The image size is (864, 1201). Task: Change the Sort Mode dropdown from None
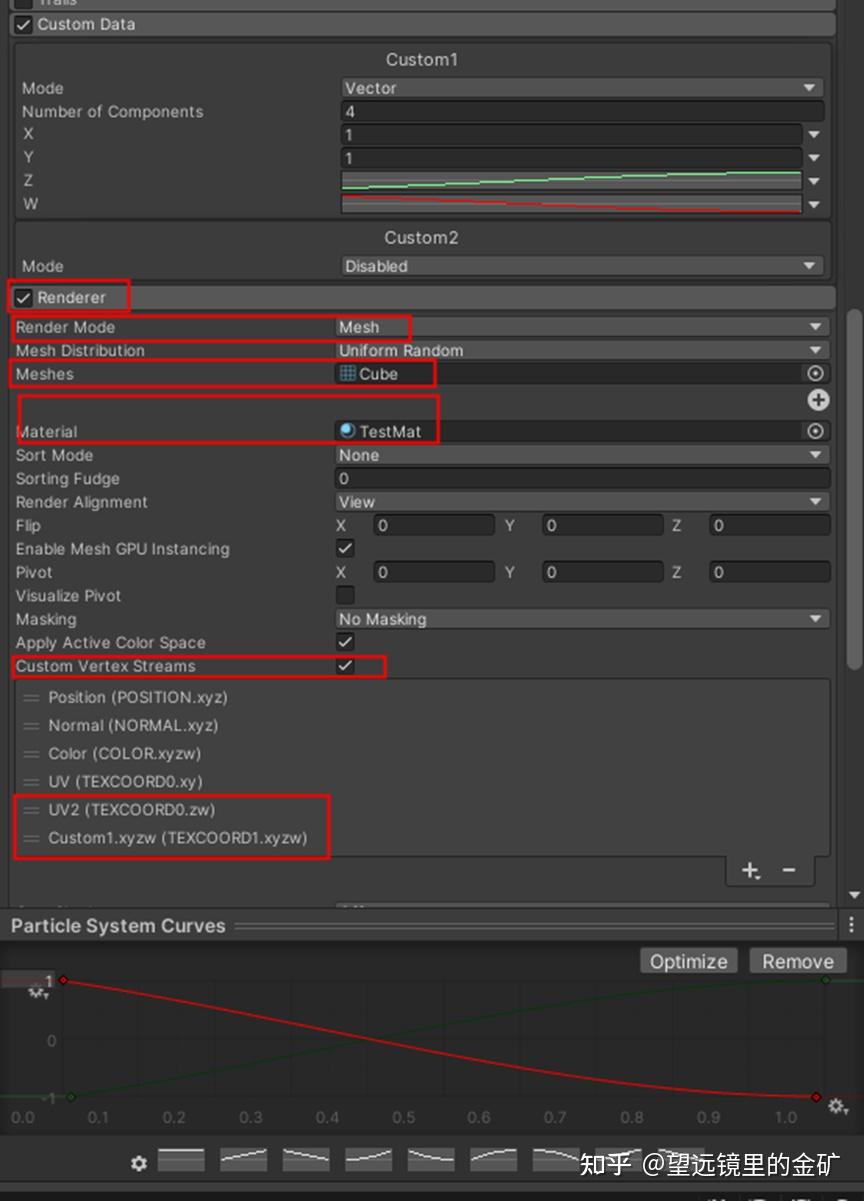click(x=580, y=455)
